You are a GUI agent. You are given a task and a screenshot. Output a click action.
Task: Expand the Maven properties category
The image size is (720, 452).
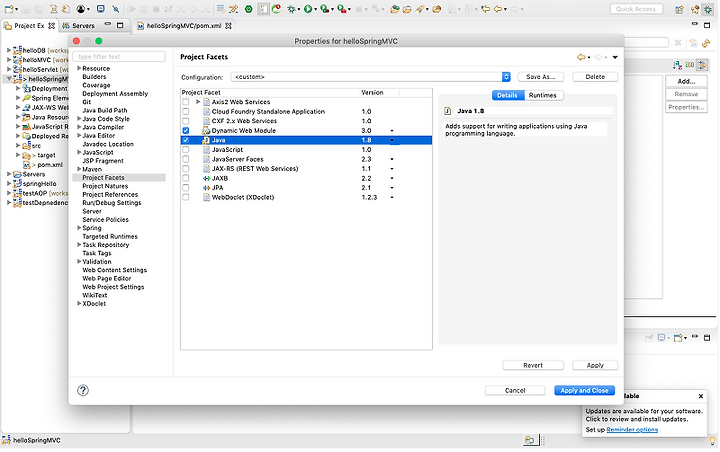click(79, 169)
